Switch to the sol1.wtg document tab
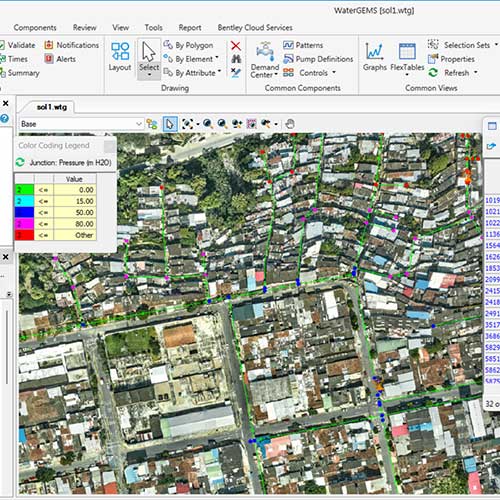Image resolution: width=500 pixels, height=500 pixels. 51,107
